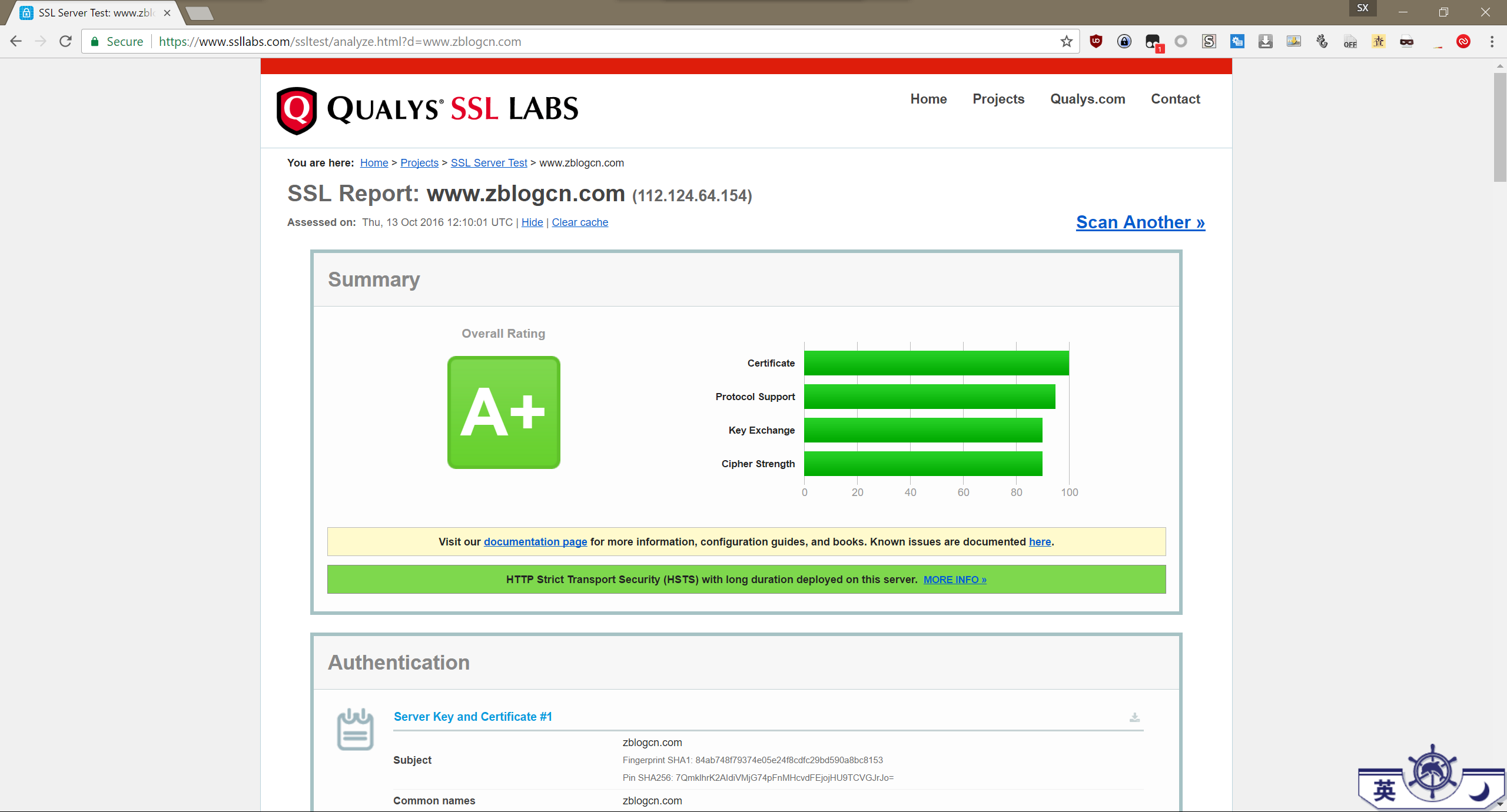Click the page vertical scrollbar thumb
This screenshot has height=812, width=1507.
1500,127
